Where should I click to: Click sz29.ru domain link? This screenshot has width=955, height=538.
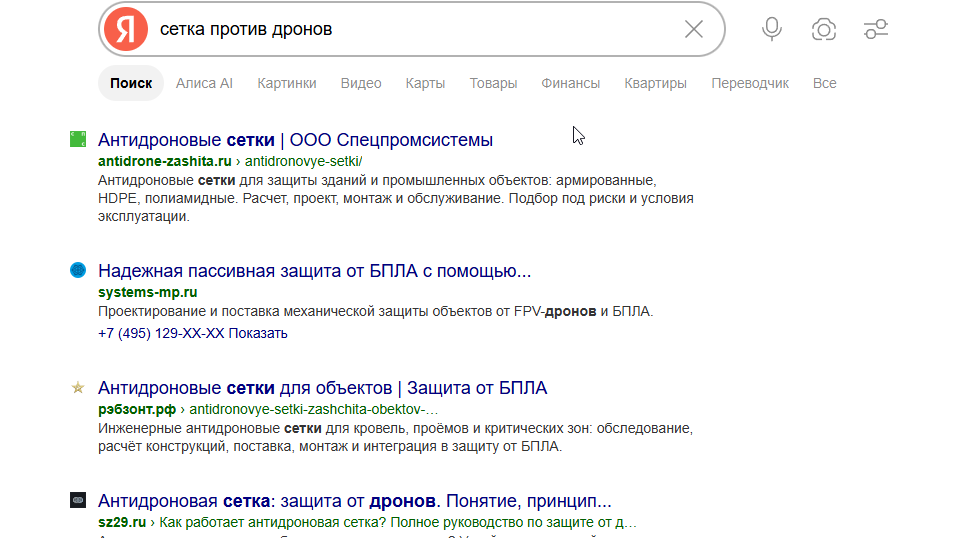coord(122,523)
